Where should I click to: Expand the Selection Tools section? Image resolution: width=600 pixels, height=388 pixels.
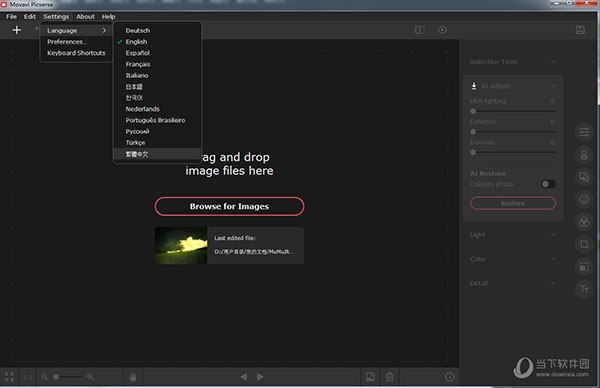tap(513, 62)
